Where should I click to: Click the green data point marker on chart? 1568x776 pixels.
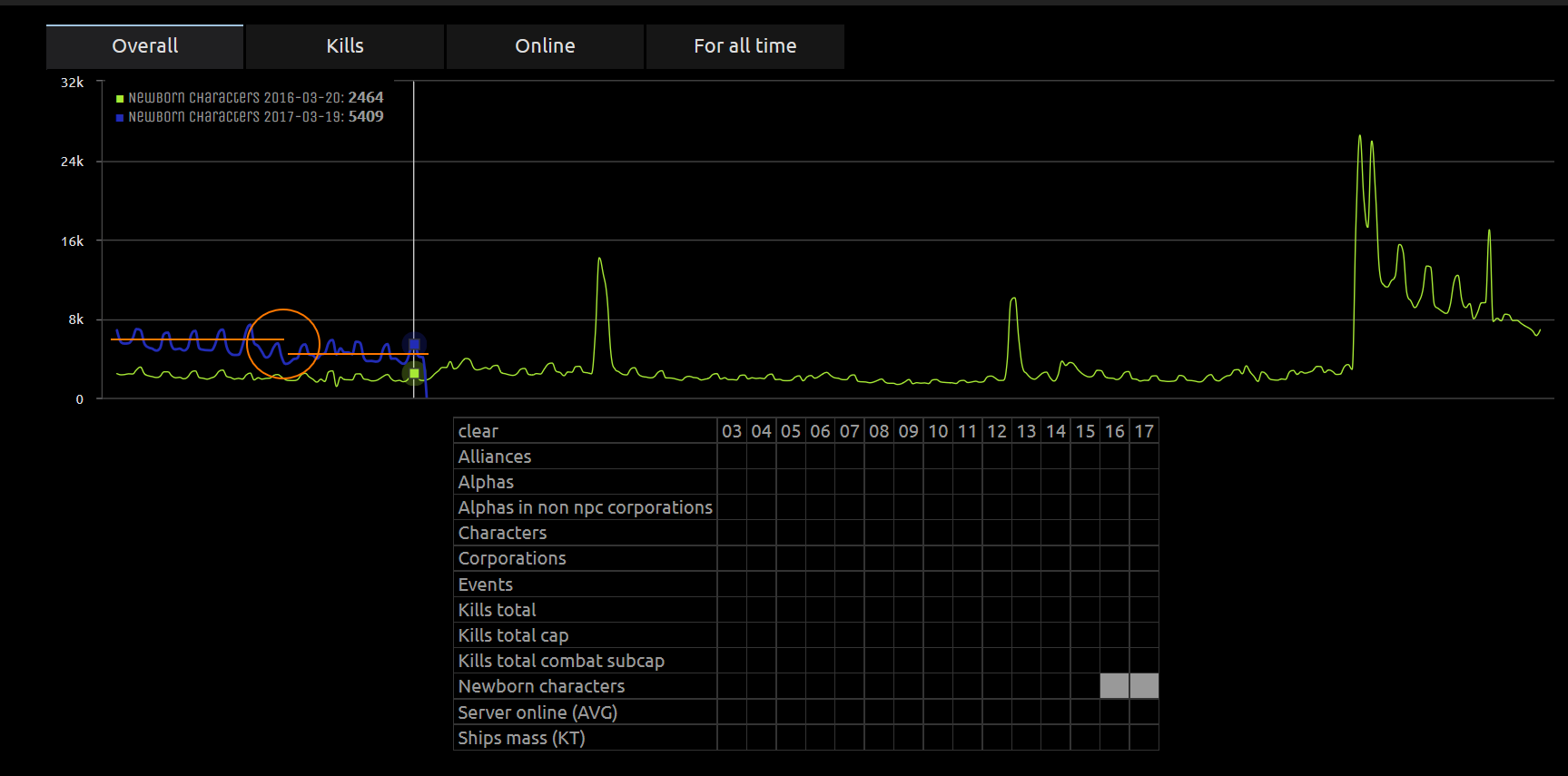coord(414,373)
